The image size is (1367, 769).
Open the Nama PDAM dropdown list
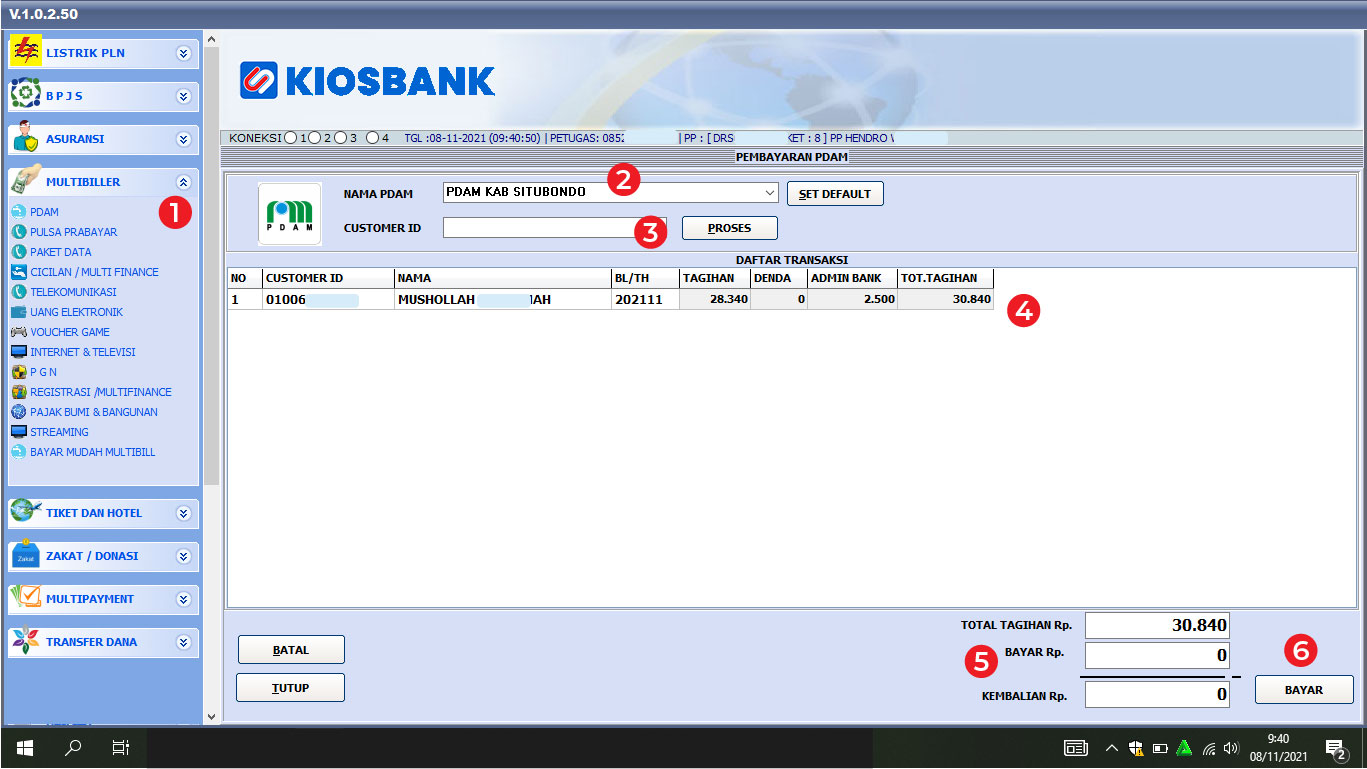[769, 192]
